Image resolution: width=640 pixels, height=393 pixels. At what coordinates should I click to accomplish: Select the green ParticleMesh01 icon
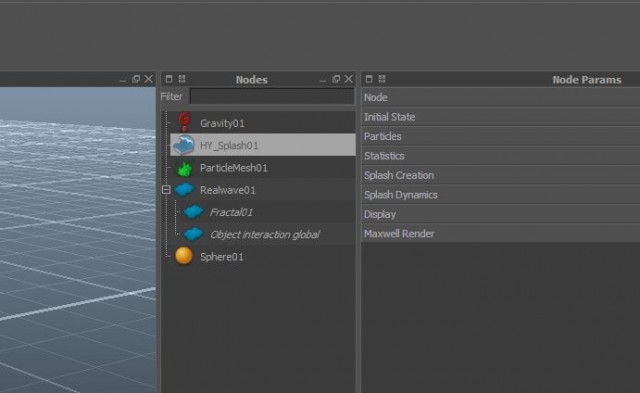click(x=184, y=168)
